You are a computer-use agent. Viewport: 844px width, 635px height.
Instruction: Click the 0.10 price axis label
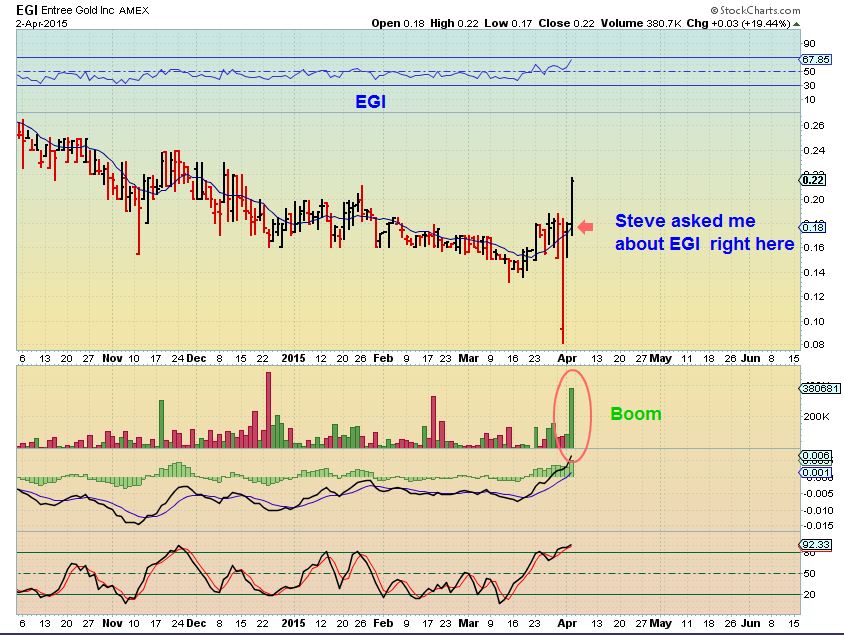(813, 321)
